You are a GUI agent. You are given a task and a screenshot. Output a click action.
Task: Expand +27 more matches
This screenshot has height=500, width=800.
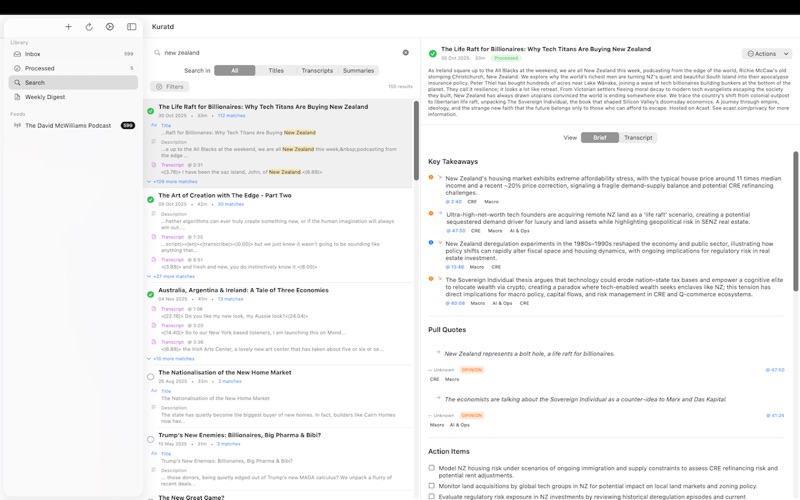[171, 276]
